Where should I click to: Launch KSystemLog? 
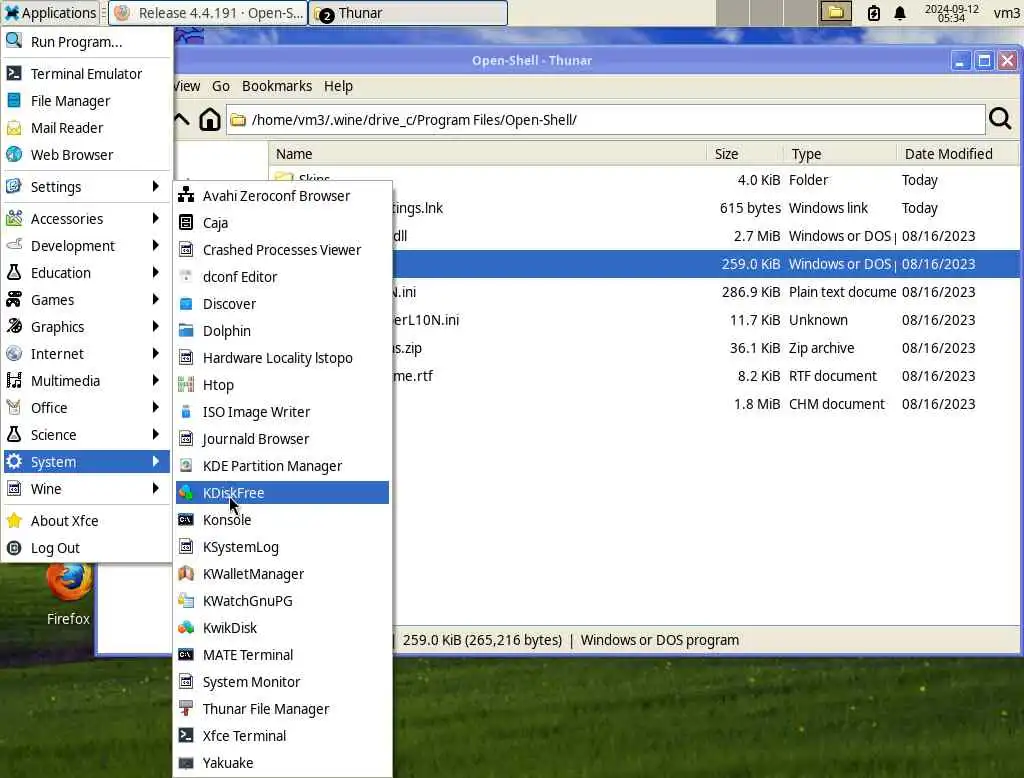coord(282,546)
